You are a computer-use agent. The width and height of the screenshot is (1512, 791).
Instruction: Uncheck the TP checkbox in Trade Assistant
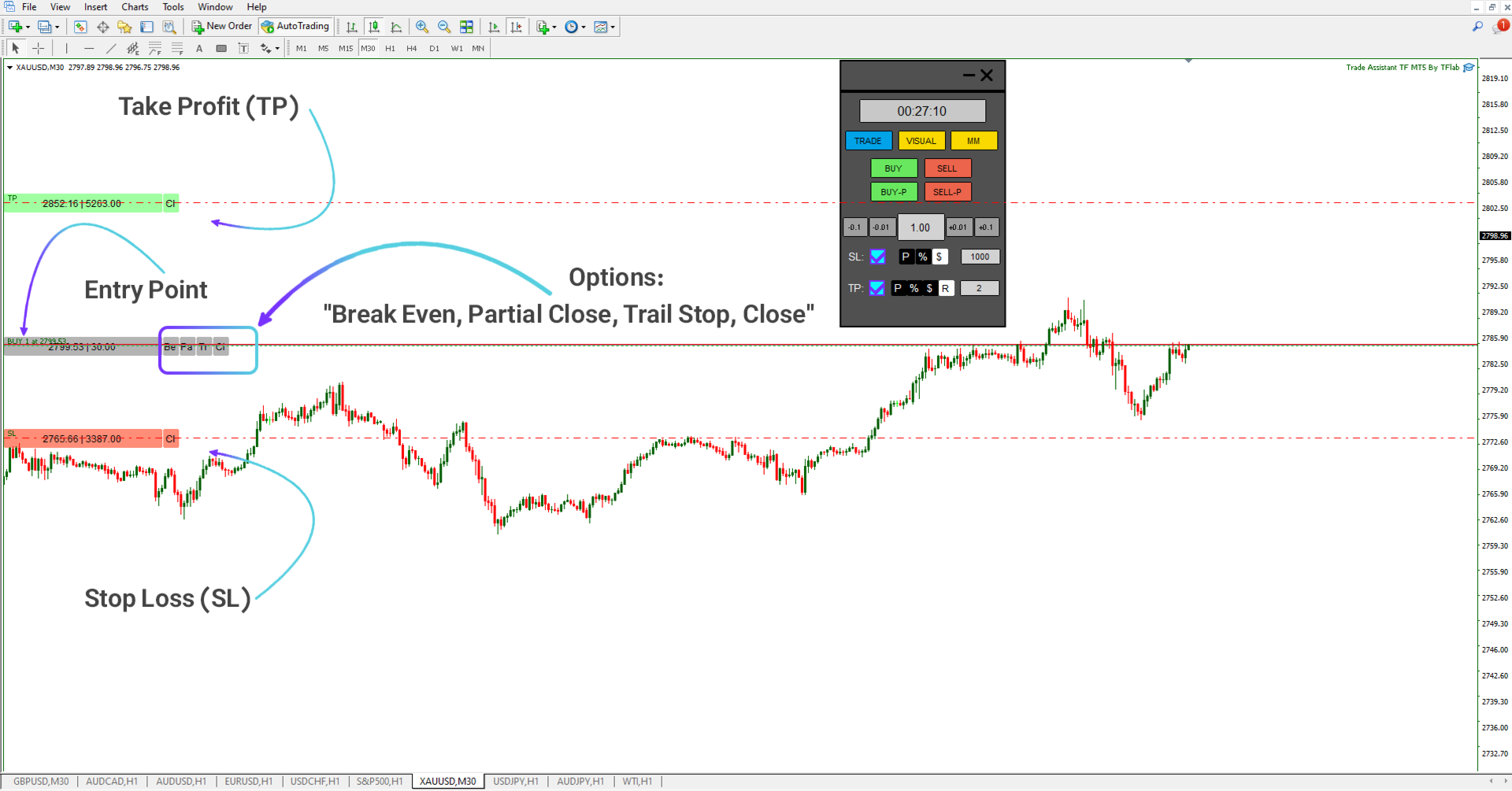click(877, 288)
